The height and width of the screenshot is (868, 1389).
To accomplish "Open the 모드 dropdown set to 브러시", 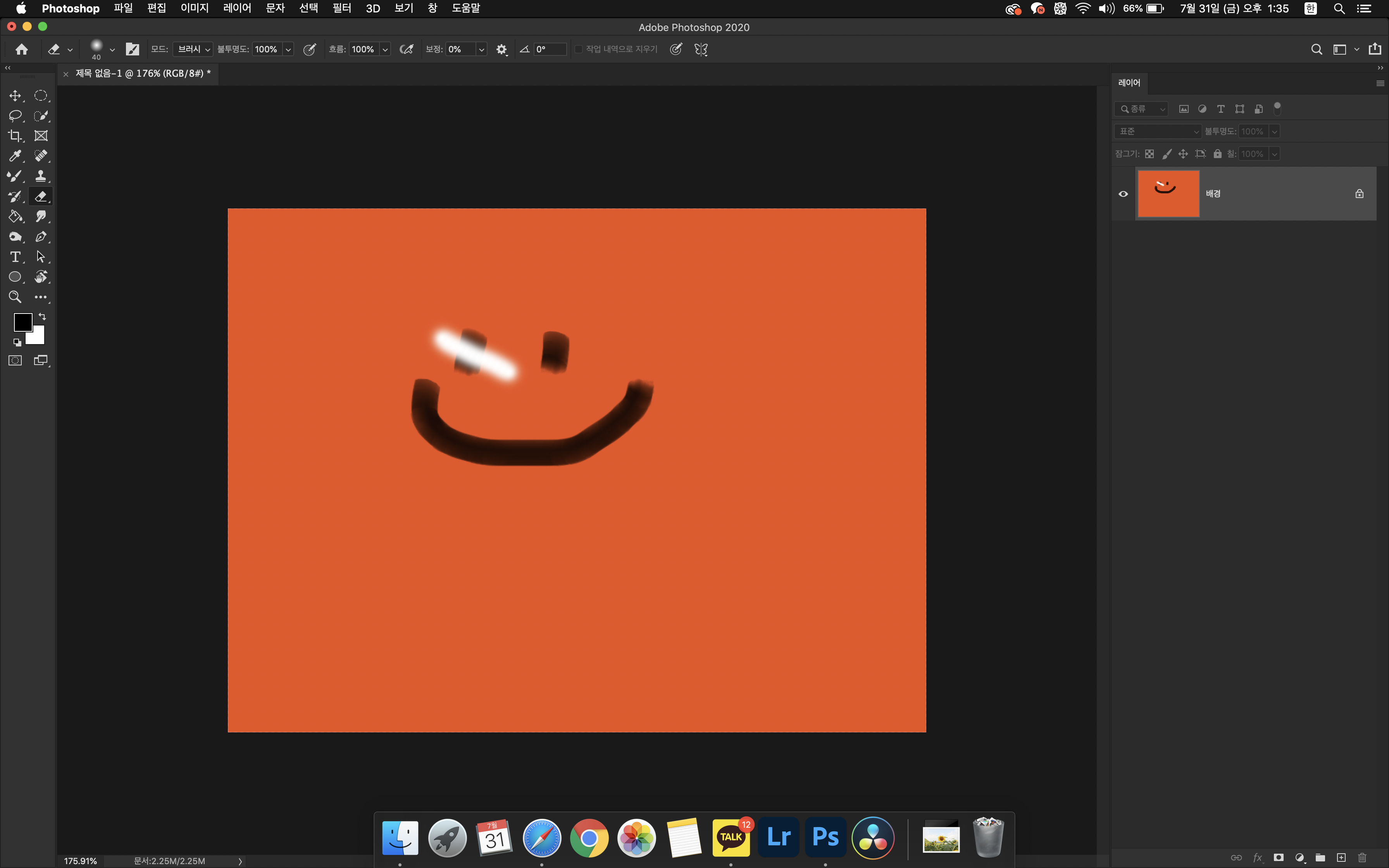I will 193,49.
